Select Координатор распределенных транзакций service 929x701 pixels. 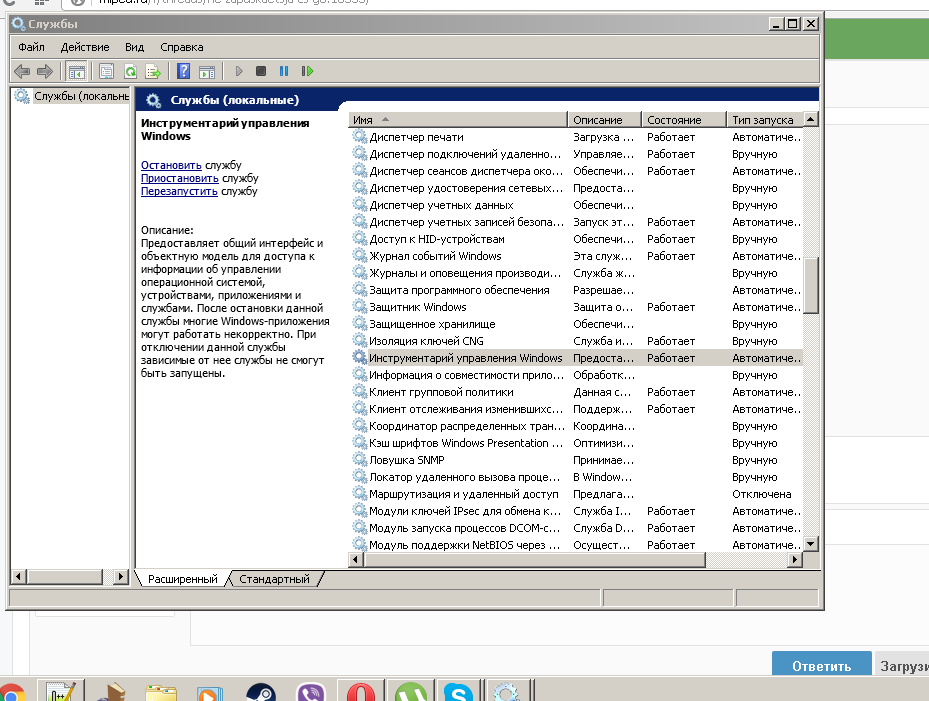tap(466, 426)
